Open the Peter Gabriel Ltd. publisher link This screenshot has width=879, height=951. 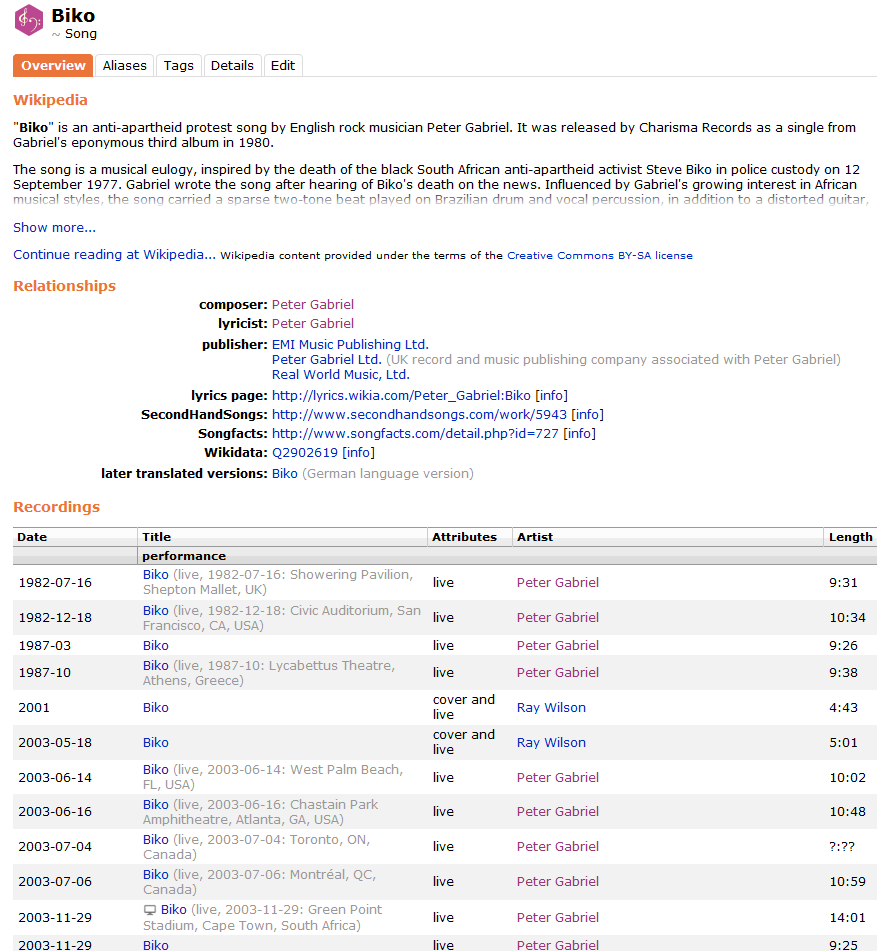point(326,360)
